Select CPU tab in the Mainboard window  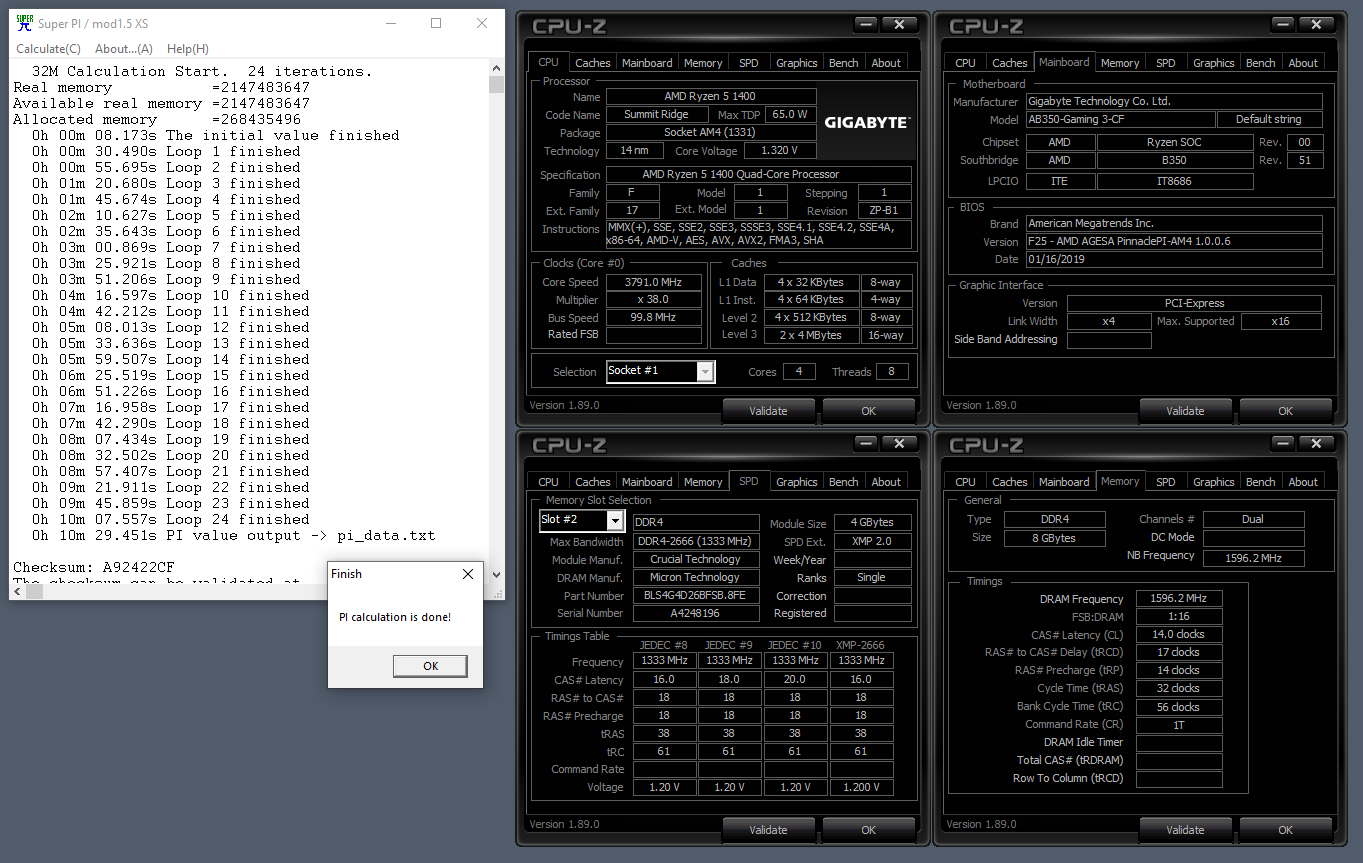966,62
